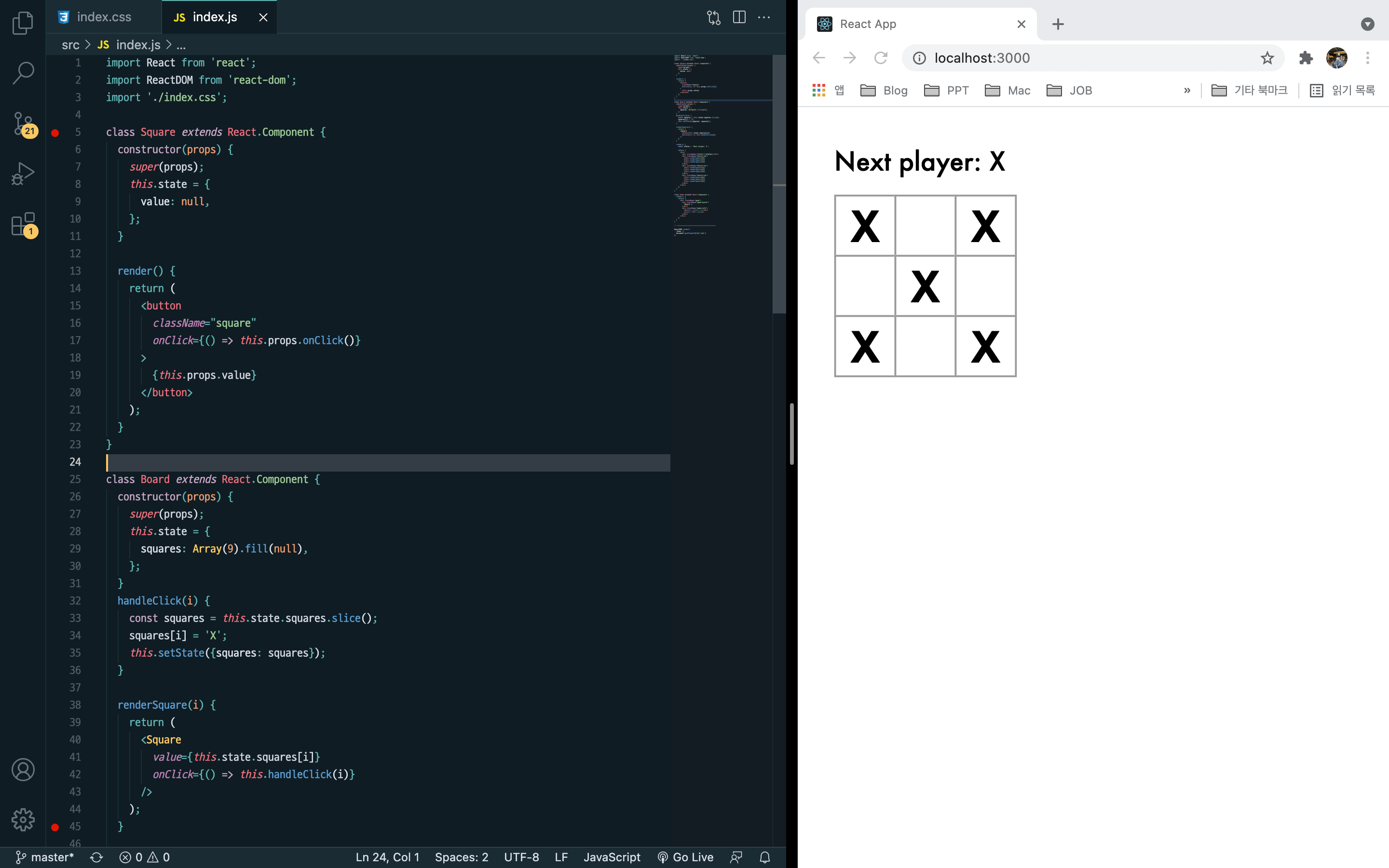
Task: Open the Blog bookmarks folder
Action: (884, 91)
